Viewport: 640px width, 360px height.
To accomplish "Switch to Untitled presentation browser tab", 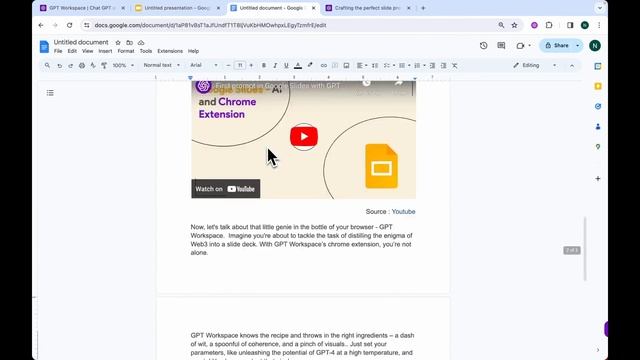I will click(x=178, y=8).
